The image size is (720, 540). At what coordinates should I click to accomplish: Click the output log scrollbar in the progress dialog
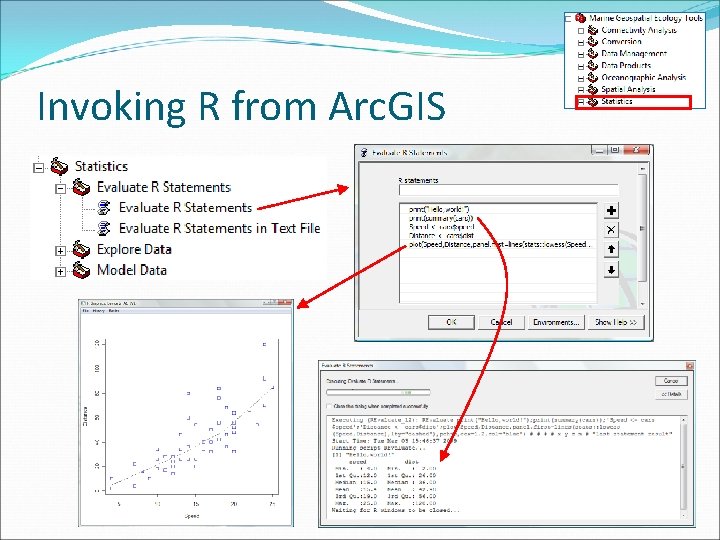tap(683, 467)
